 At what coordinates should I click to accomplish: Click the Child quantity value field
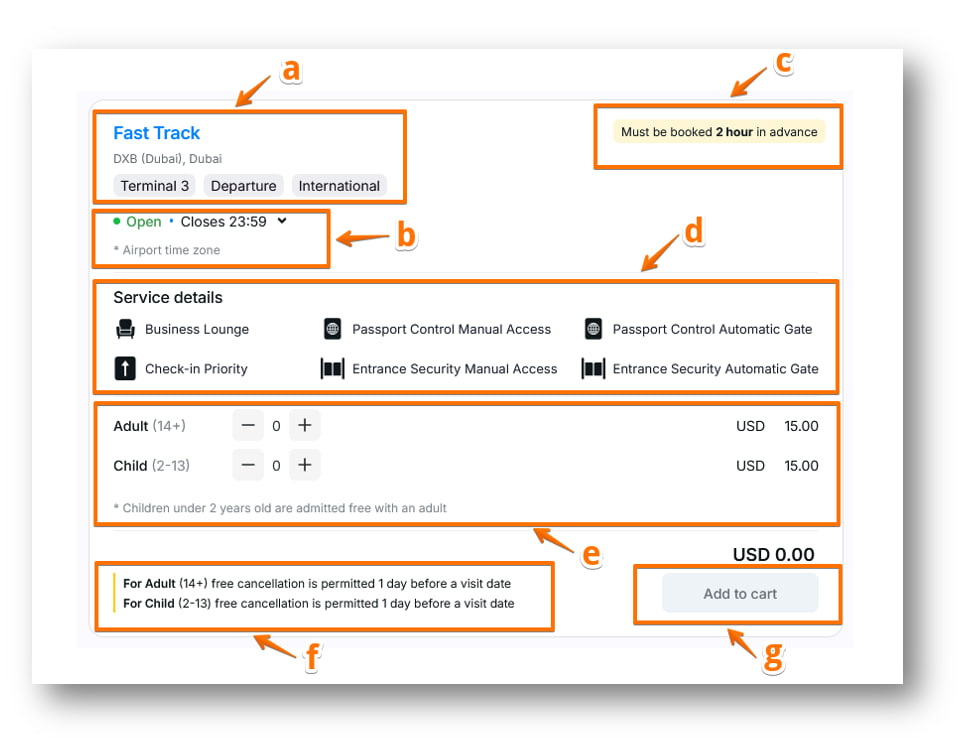[276, 465]
